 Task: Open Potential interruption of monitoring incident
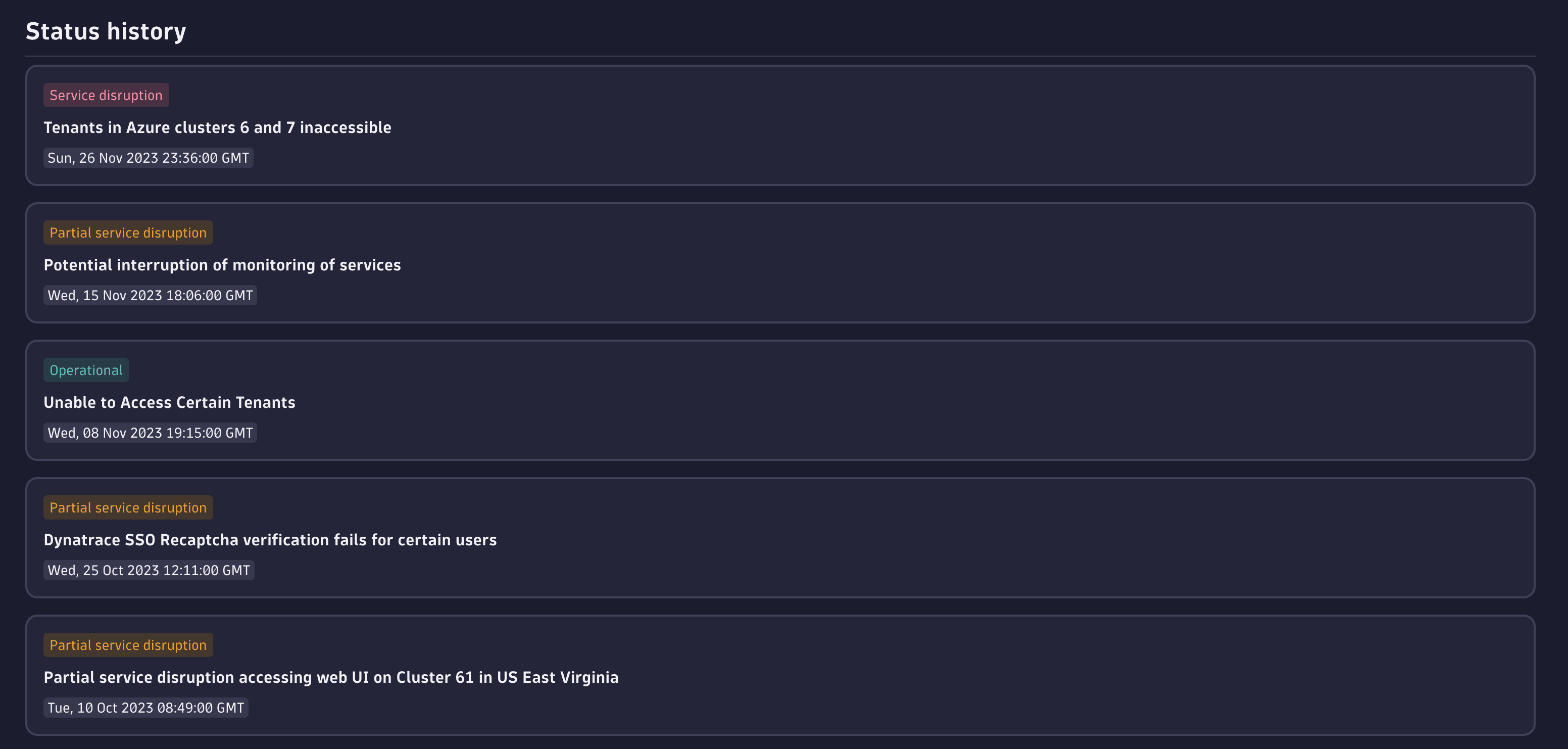222,265
